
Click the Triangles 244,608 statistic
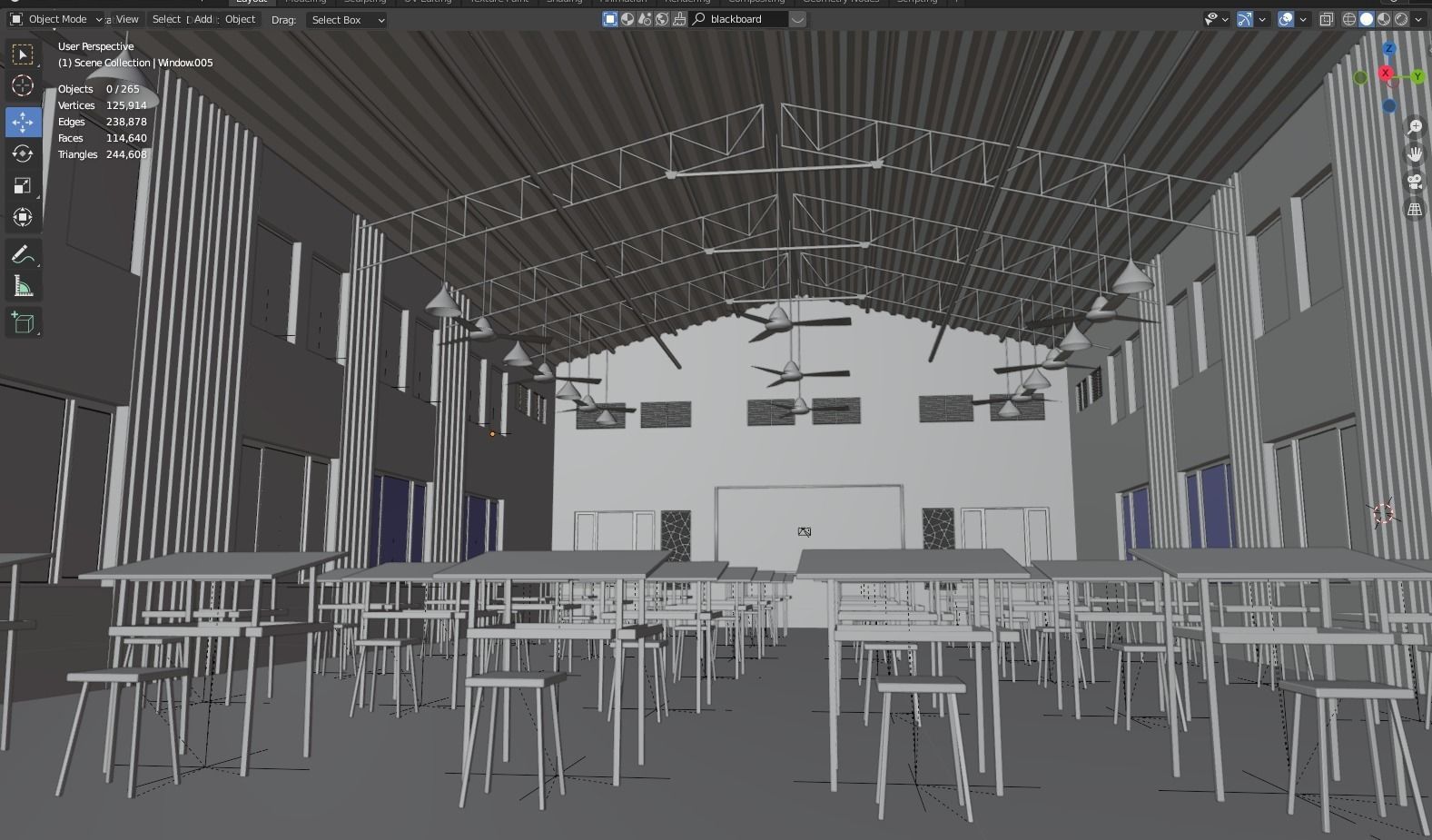pos(102,154)
